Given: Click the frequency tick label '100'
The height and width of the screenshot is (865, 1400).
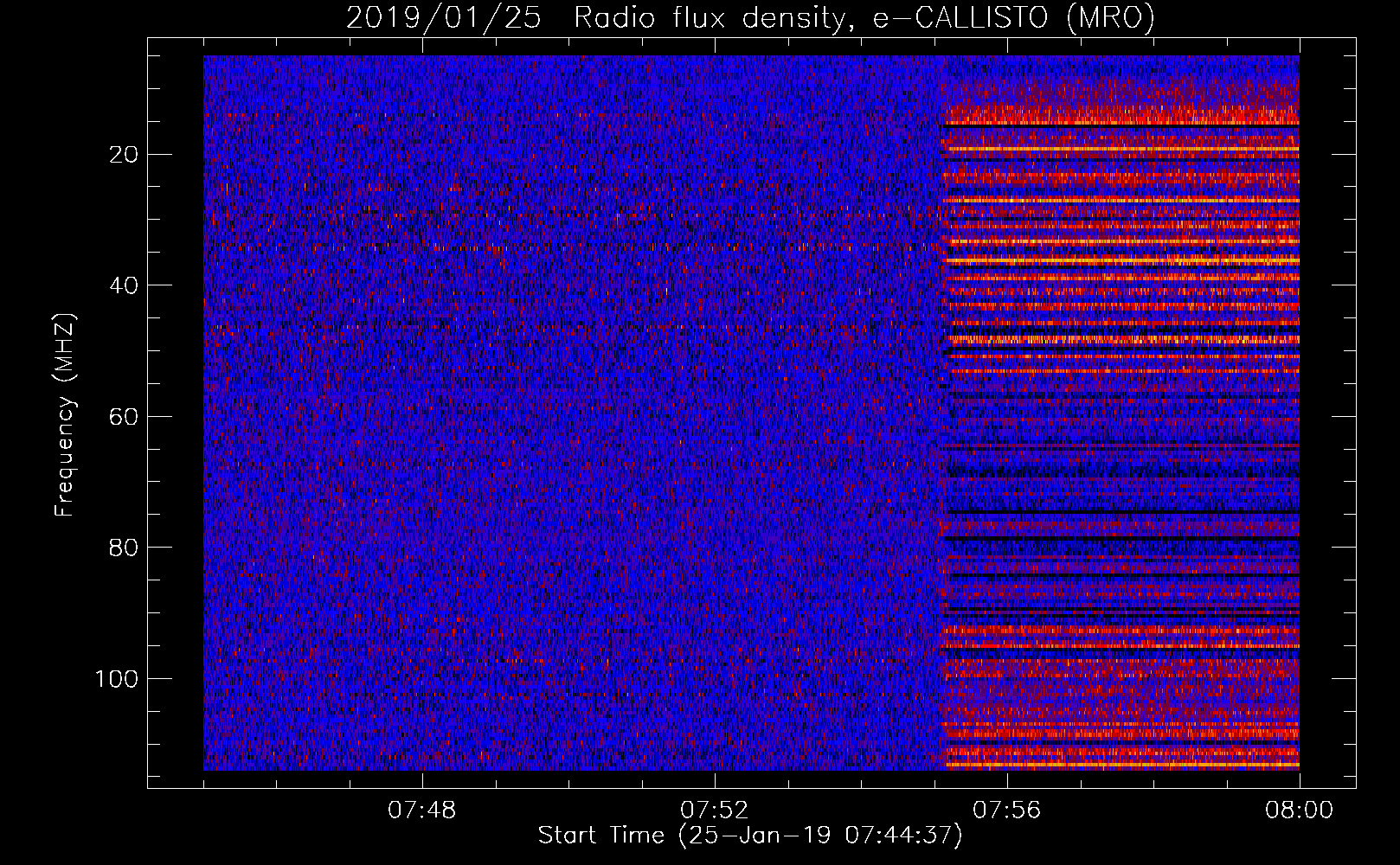Looking at the screenshot, I should pos(116,679).
